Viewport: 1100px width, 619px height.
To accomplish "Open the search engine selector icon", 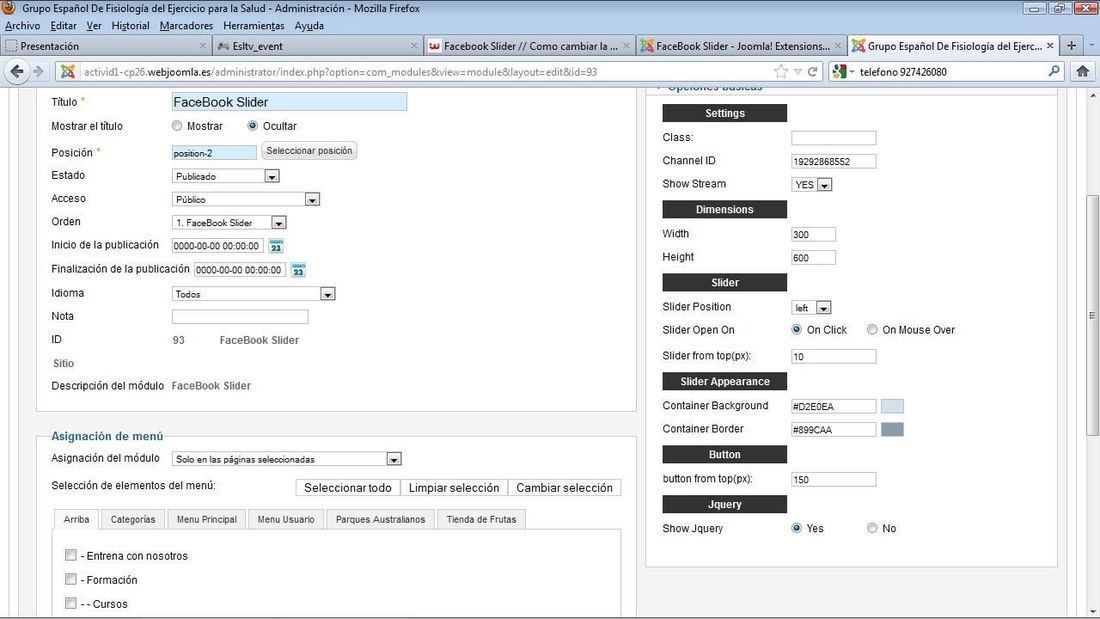I will (x=843, y=72).
